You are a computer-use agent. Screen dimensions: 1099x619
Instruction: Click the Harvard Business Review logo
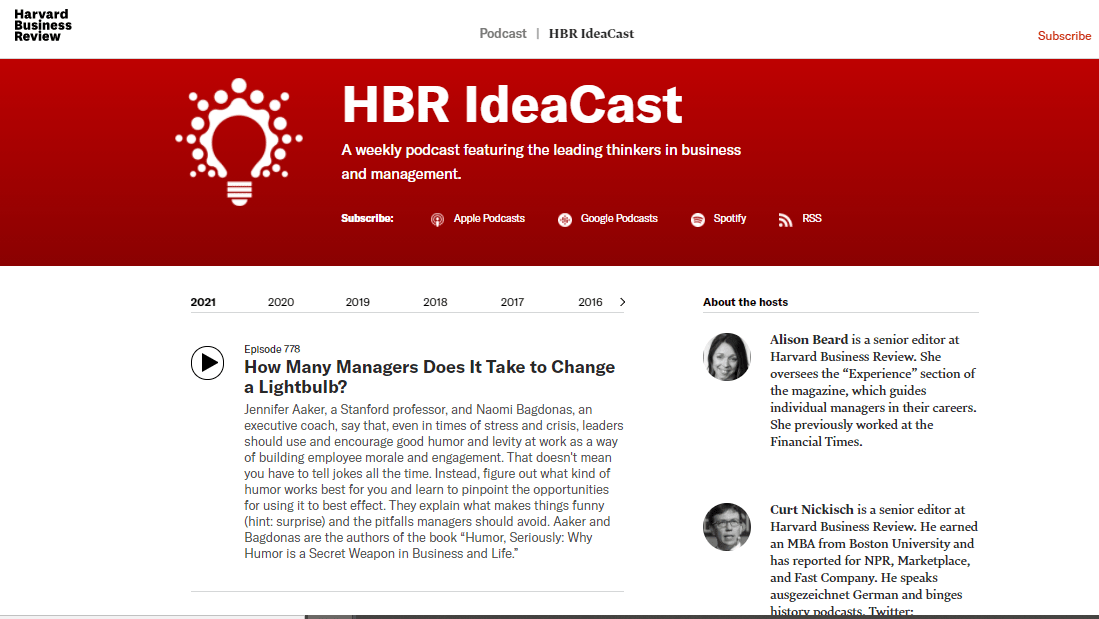coord(43,26)
